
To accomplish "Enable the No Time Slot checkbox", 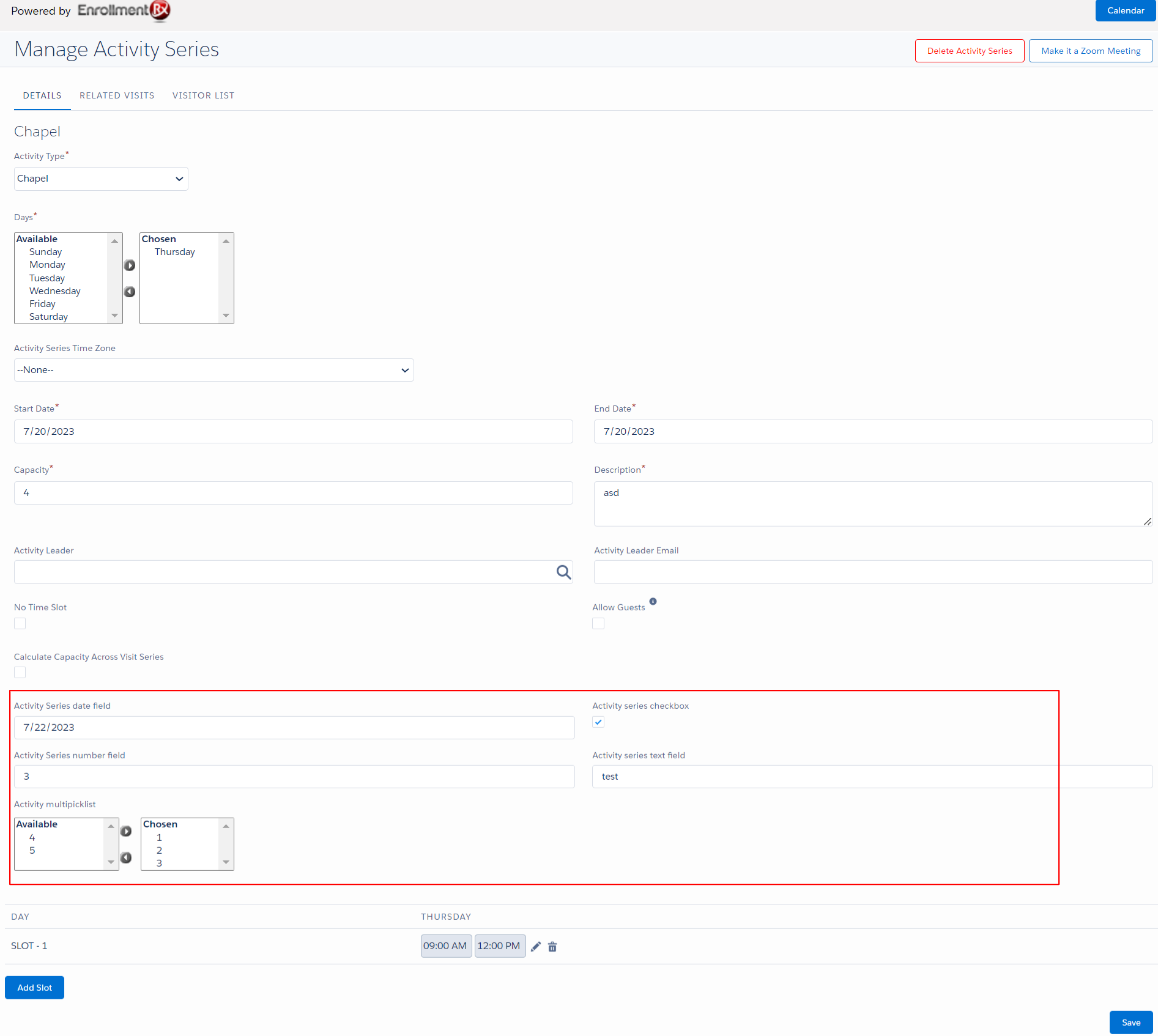I will (x=20, y=623).
